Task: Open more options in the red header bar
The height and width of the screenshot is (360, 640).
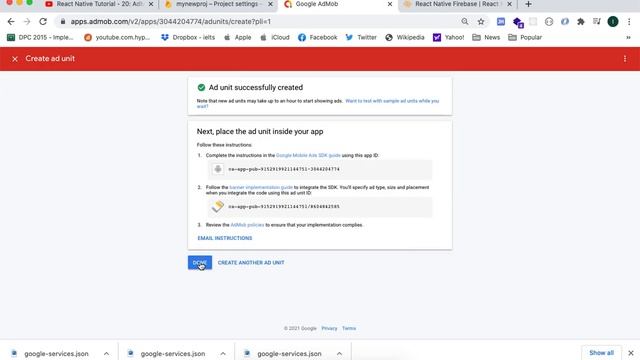Action: [x=625, y=59]
